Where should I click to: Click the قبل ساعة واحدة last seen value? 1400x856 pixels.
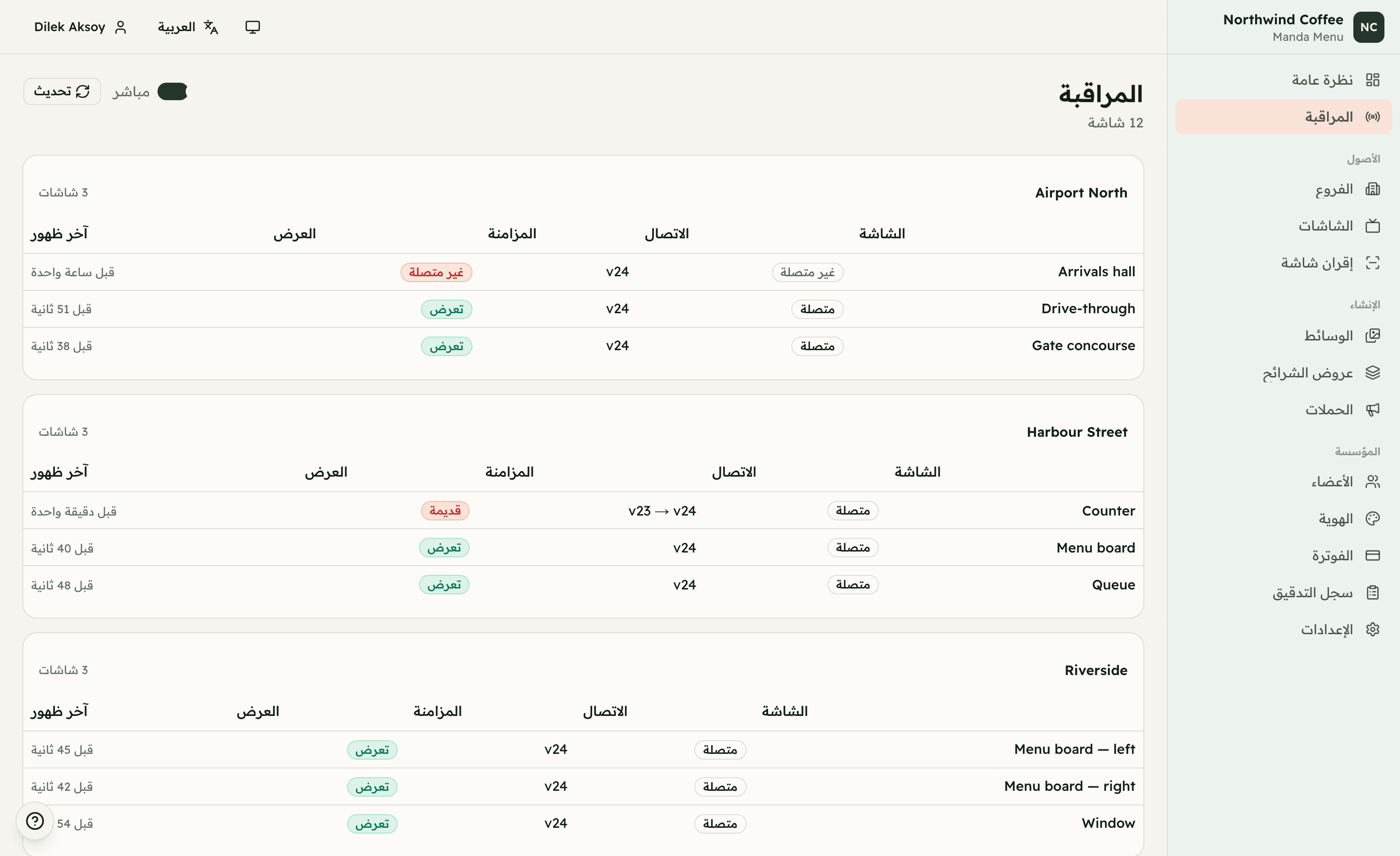pyautogui.click(x=73, y=272)
